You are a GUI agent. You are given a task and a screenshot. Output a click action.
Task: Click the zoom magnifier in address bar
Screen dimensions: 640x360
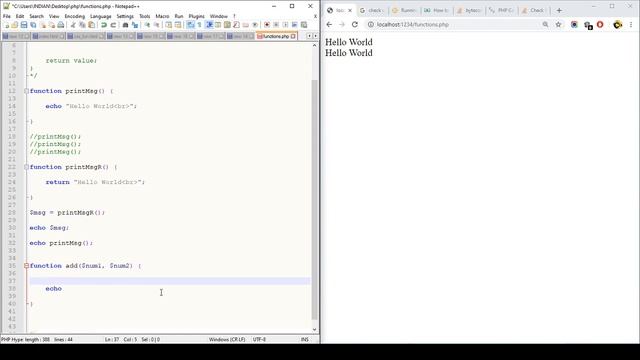545,24
